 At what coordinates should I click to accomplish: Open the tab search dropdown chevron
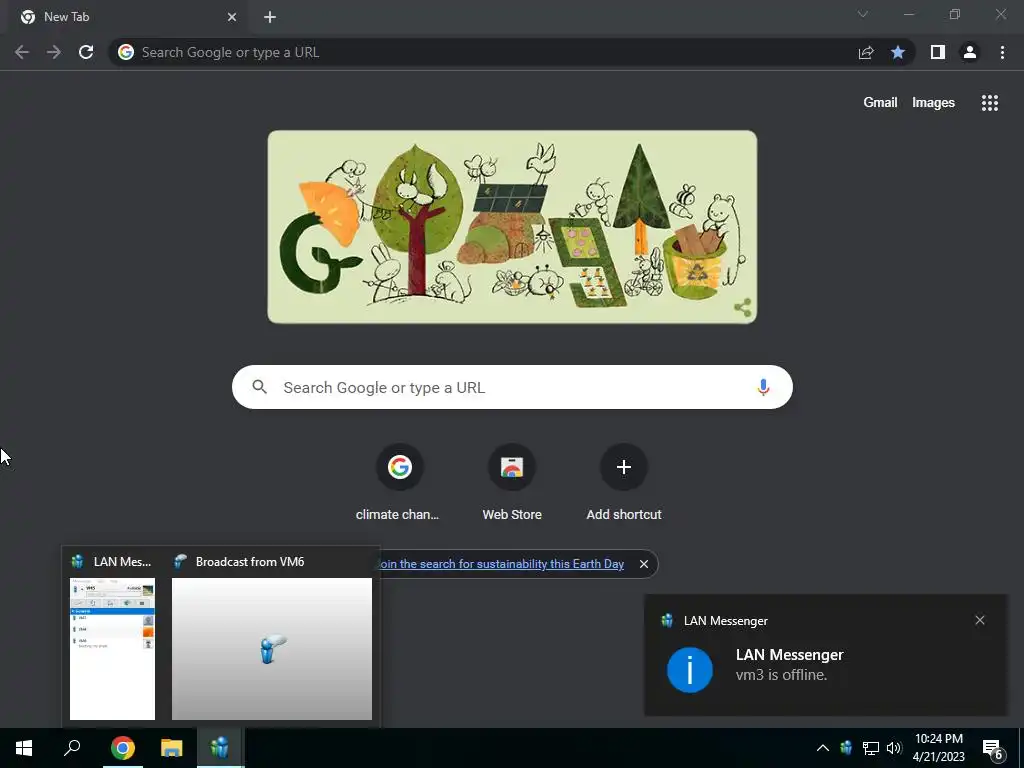[x=863, y=14]
